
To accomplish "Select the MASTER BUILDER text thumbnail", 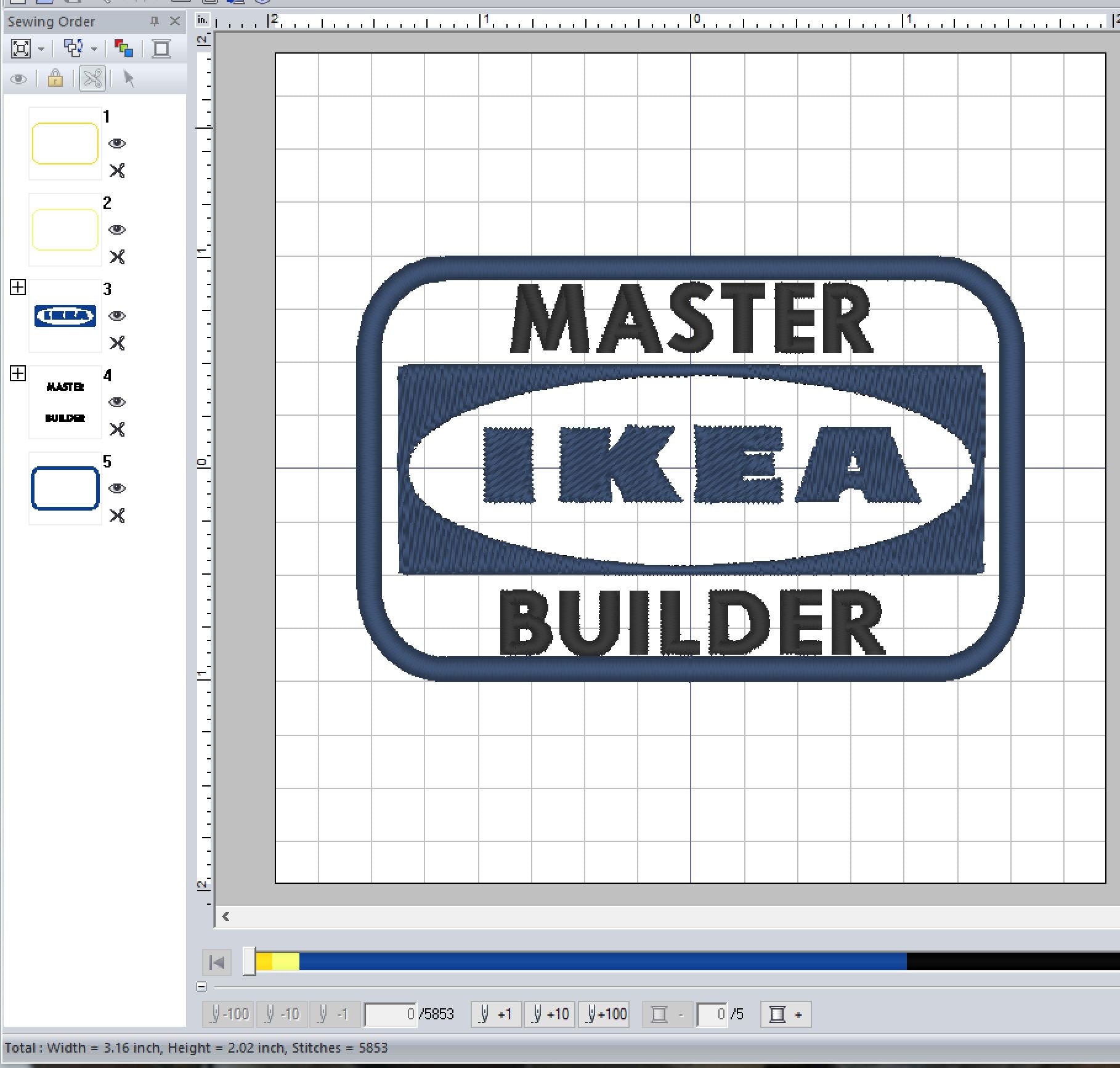I will click(x=65, y=402).
